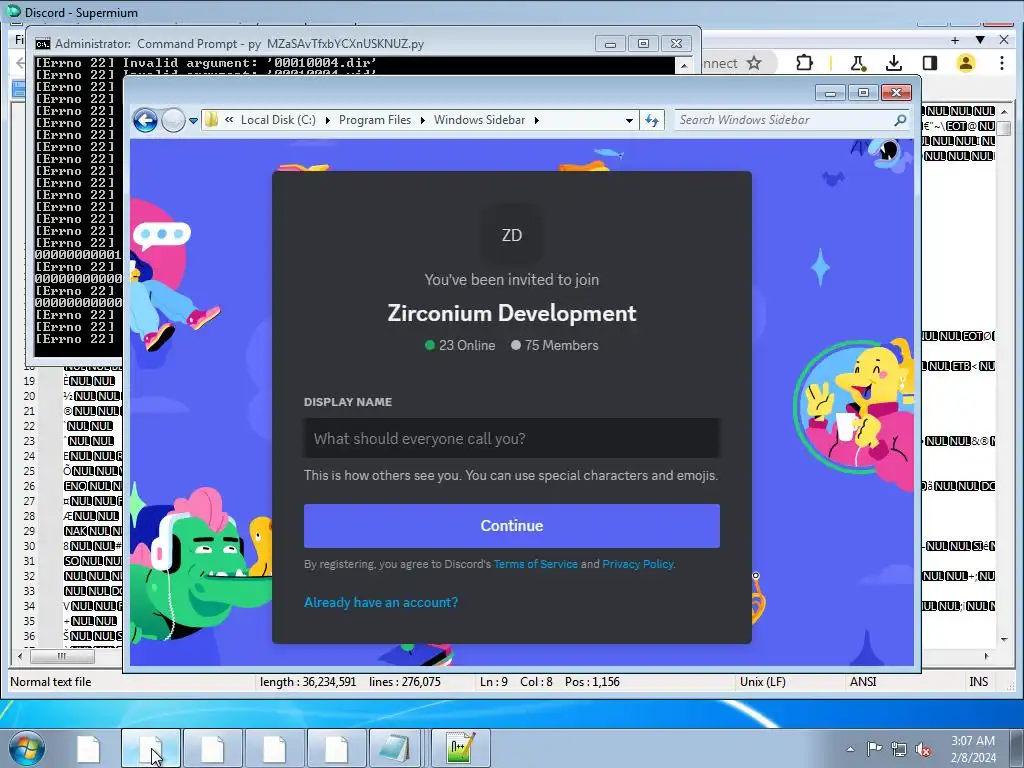This screenshot has width=1024, height=768.
Task: Expand the arrow after Windows Sidebar breadcrumb
Action: click(x=537, y=120)
